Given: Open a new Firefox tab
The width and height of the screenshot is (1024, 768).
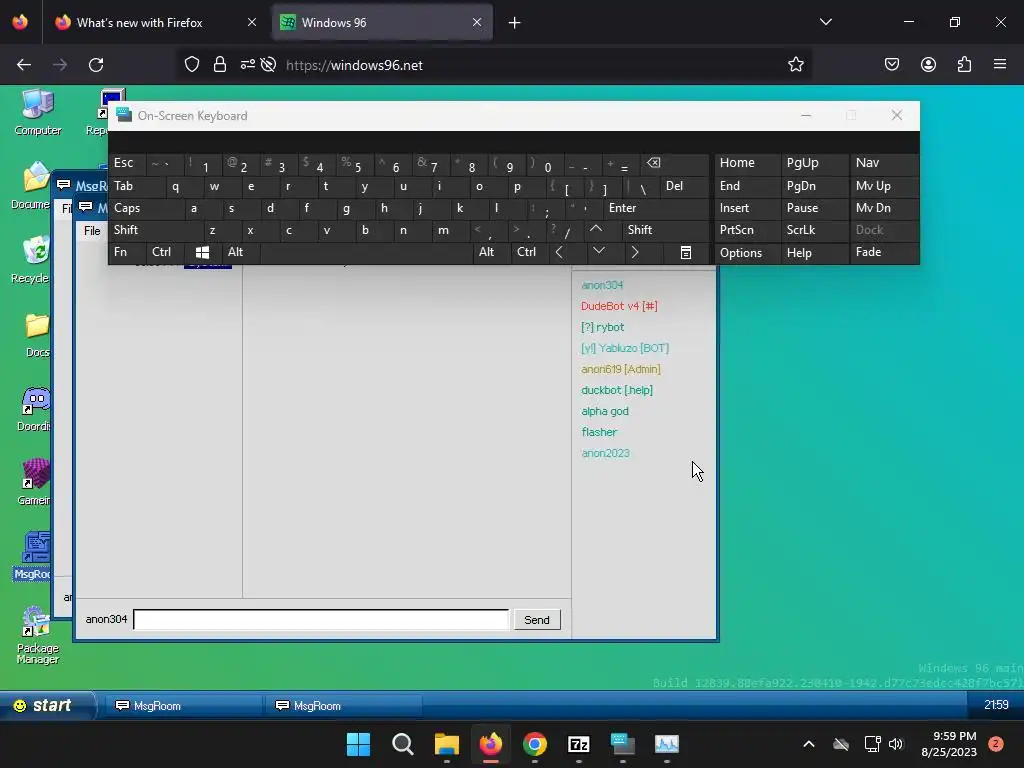Looking at the screenshot, I should (x=515, y=22).
